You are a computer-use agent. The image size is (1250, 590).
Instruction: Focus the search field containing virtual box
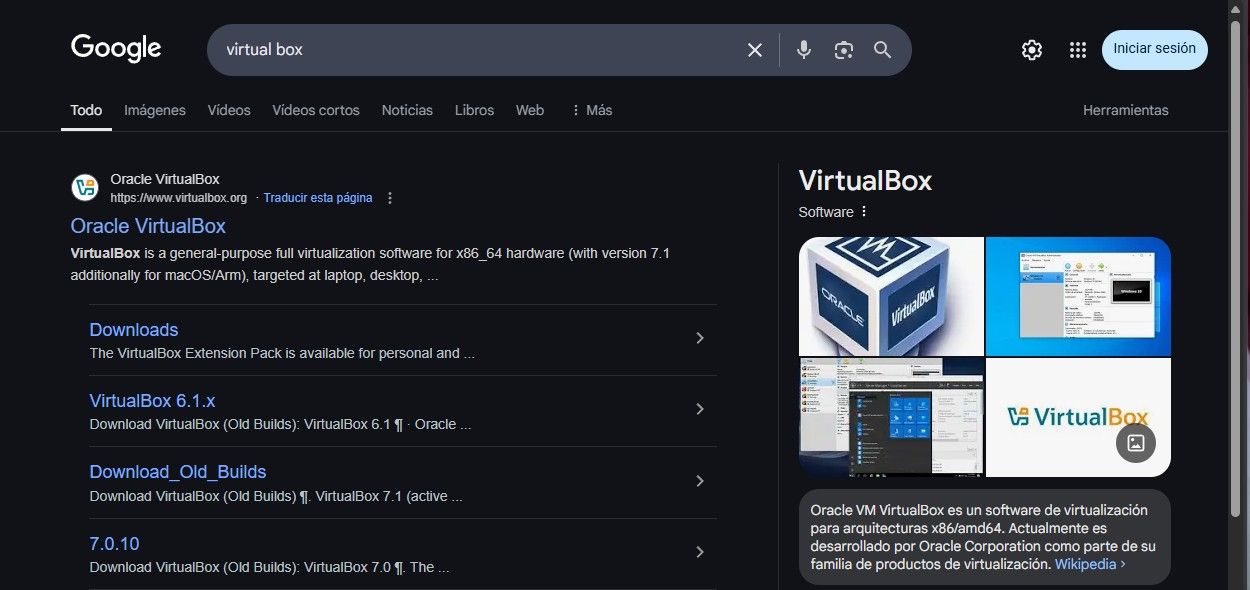(x=480, y=50)
